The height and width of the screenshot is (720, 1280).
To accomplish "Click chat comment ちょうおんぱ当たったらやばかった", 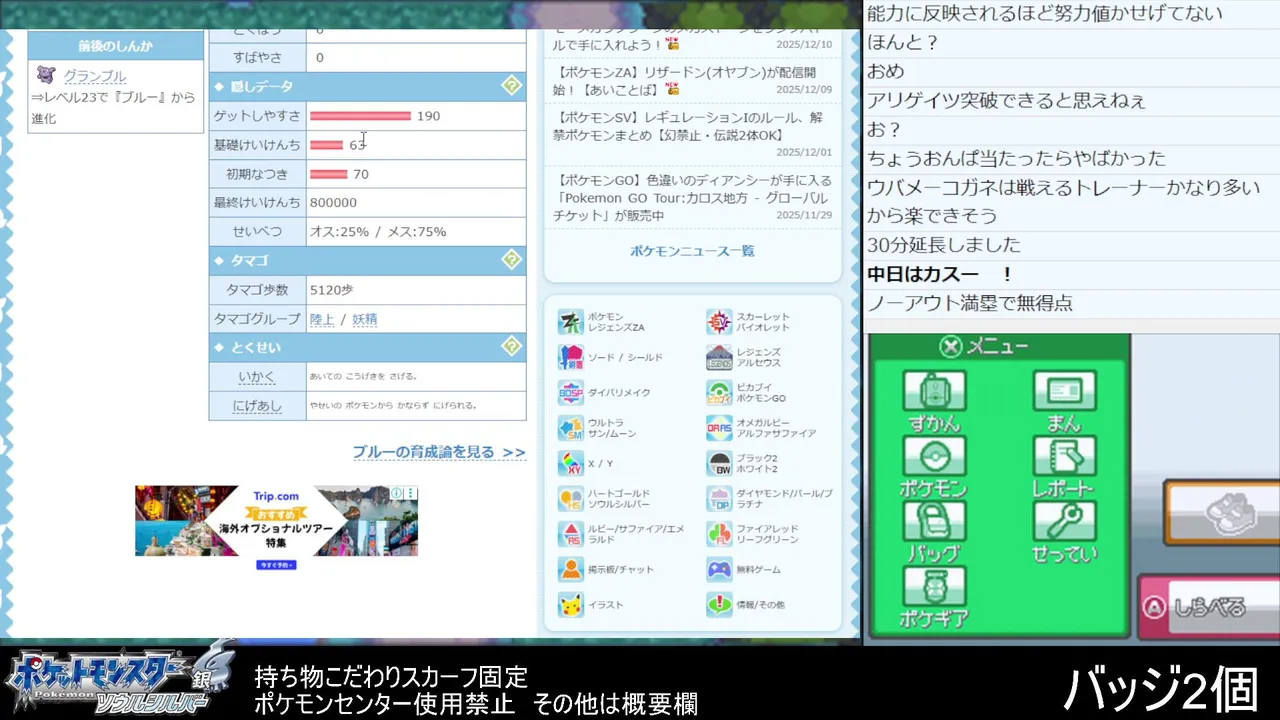I will pos(1016,158).
